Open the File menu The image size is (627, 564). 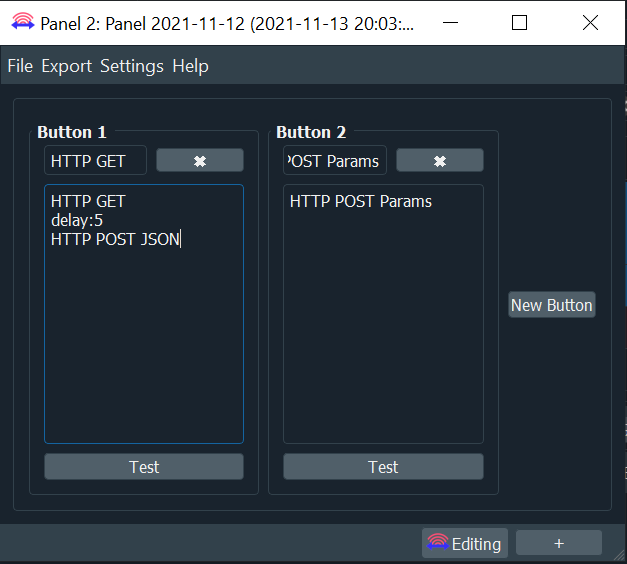coord(20,66)
